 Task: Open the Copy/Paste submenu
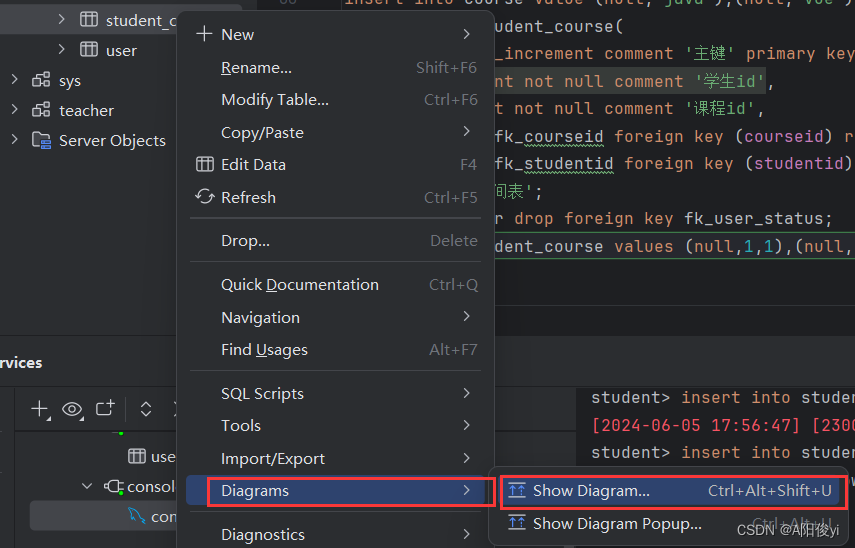coord(466,131)
